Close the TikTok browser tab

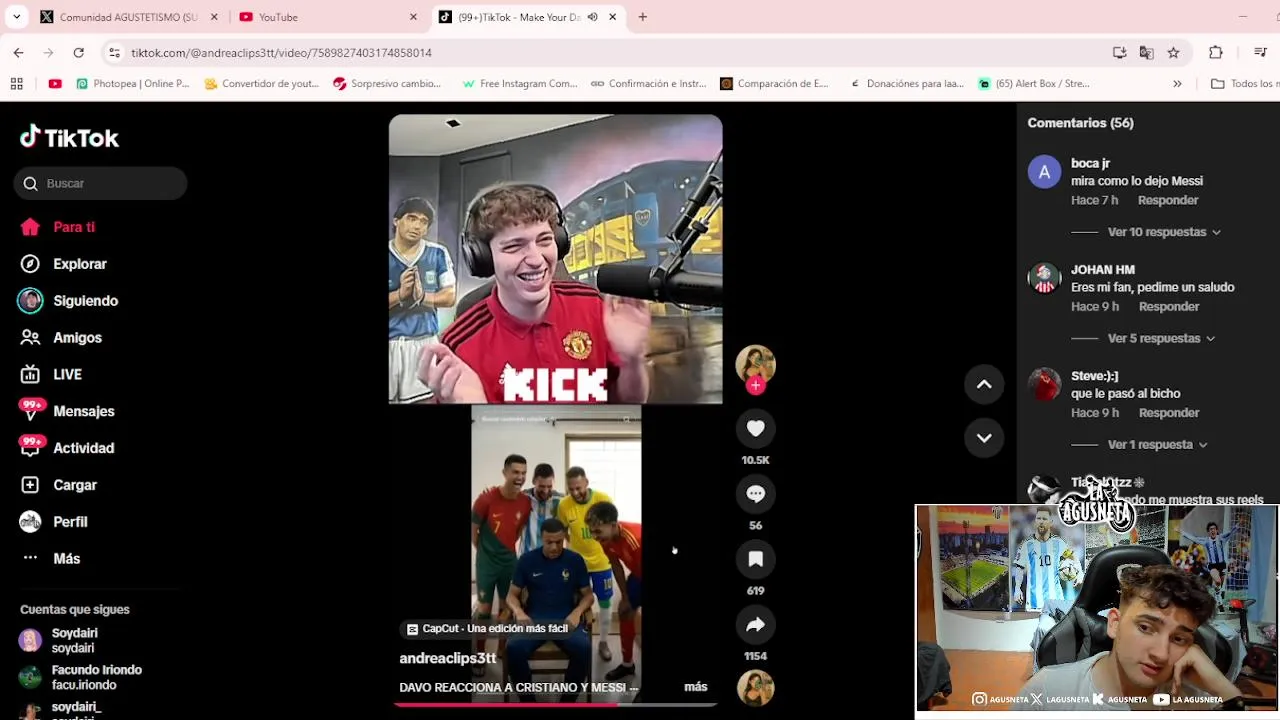[x=613, y=17]
